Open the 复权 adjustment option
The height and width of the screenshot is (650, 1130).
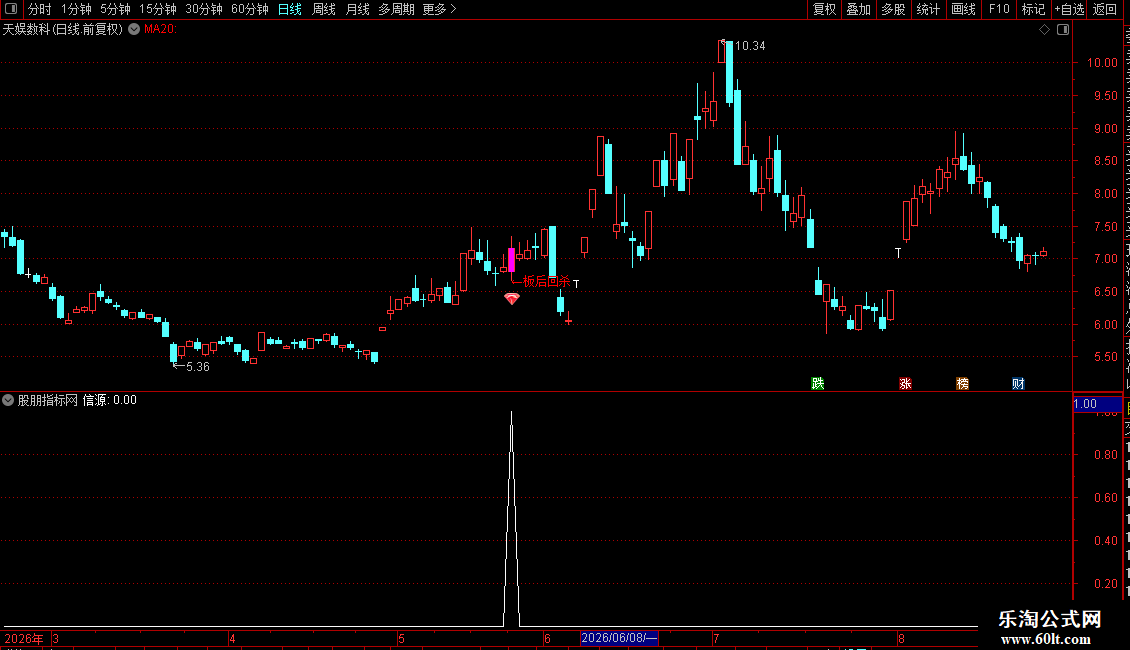[x=824, y=9]
